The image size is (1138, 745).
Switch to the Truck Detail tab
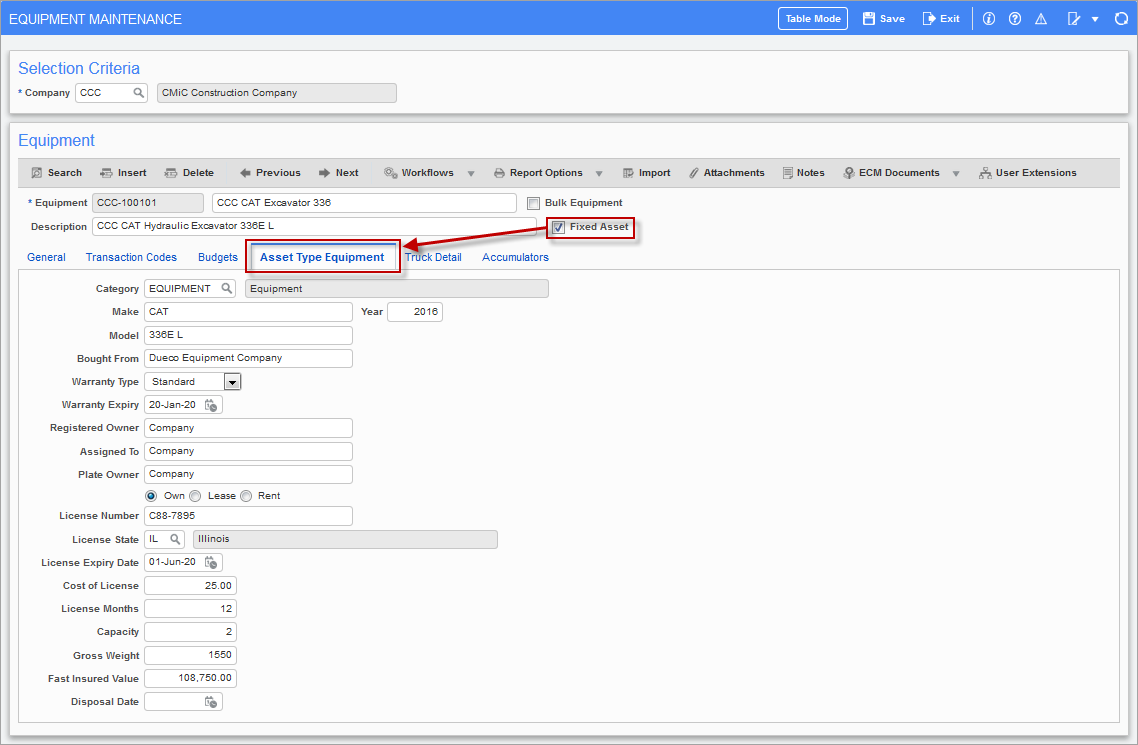point(434,257)
